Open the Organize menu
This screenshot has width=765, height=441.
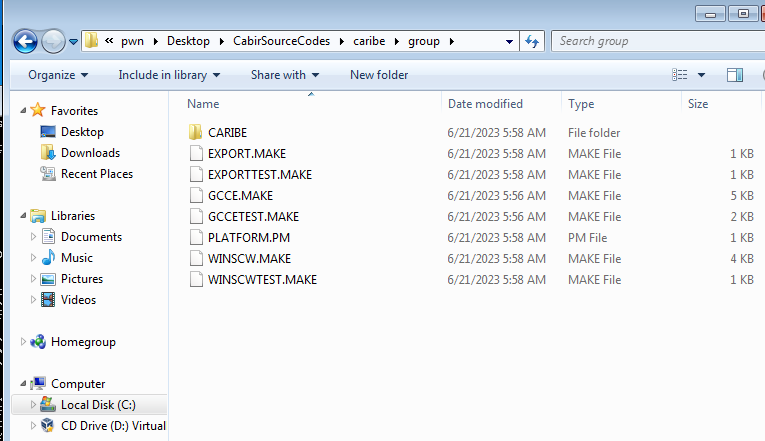point(58,75)
